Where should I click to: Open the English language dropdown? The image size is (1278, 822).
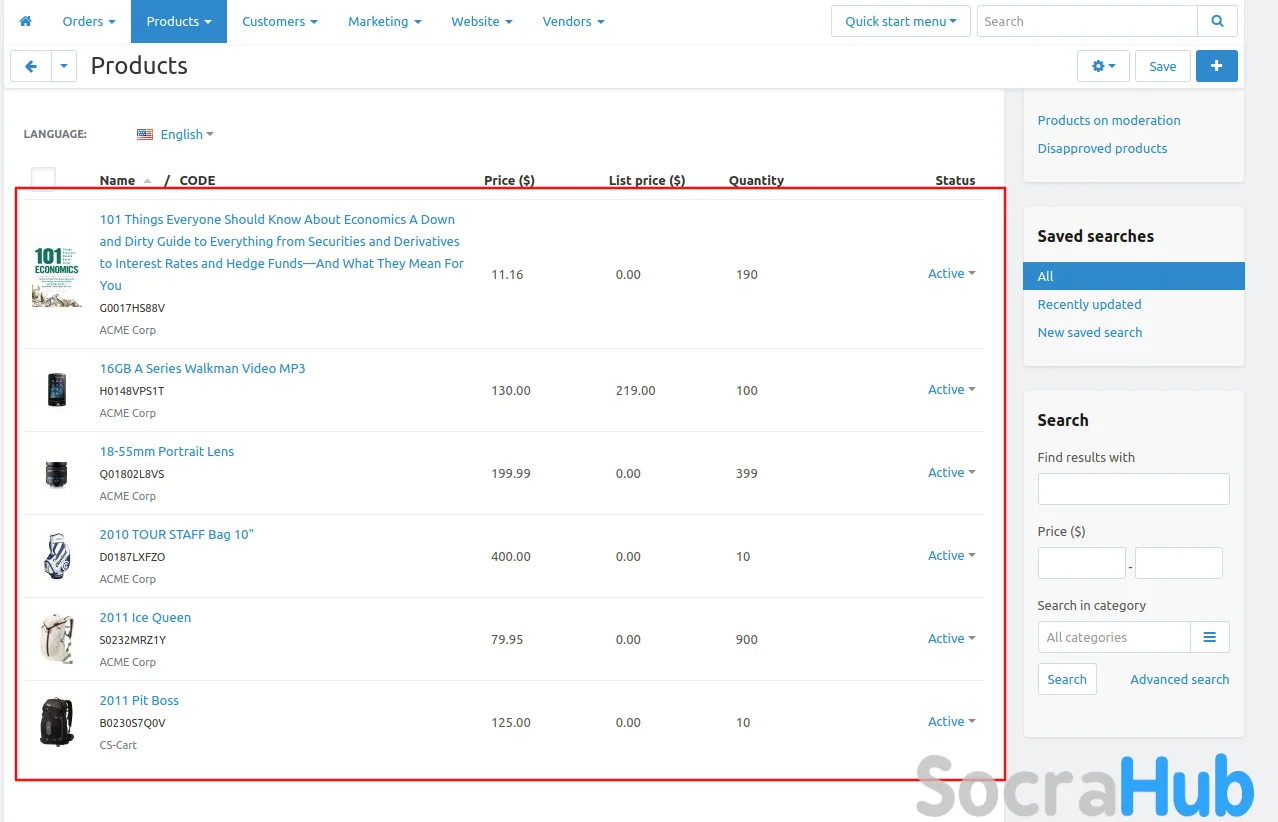176,134
